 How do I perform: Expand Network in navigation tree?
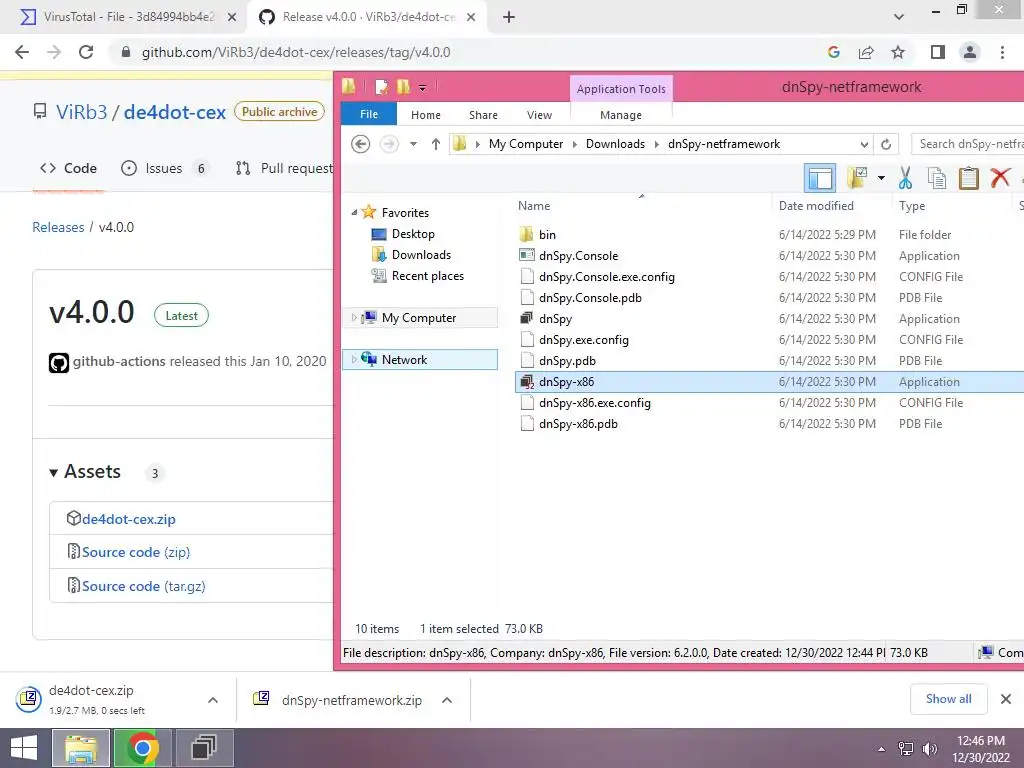(354, 359)
